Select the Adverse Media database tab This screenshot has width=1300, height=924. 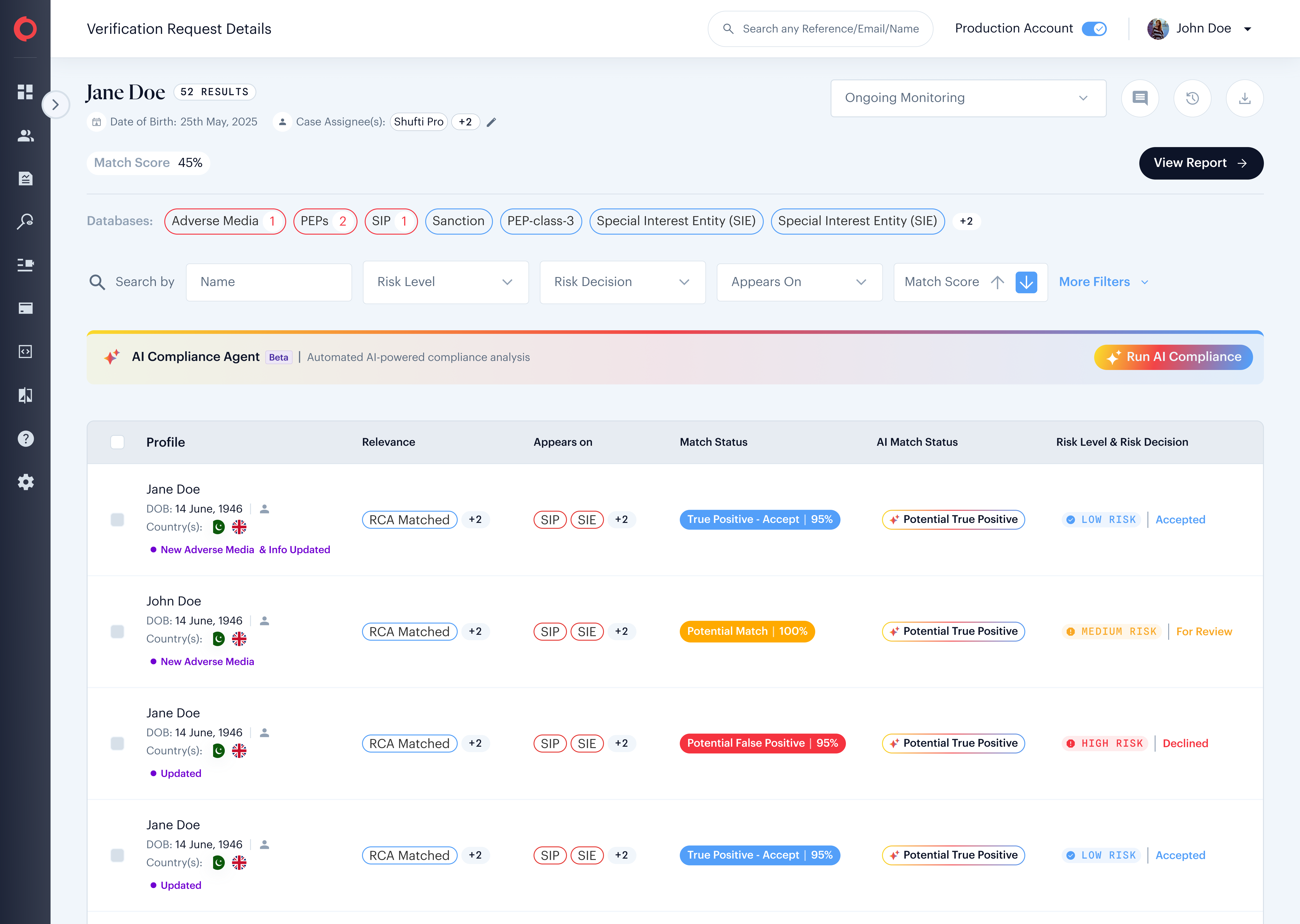pyautogui.click(x=225, y=221)
